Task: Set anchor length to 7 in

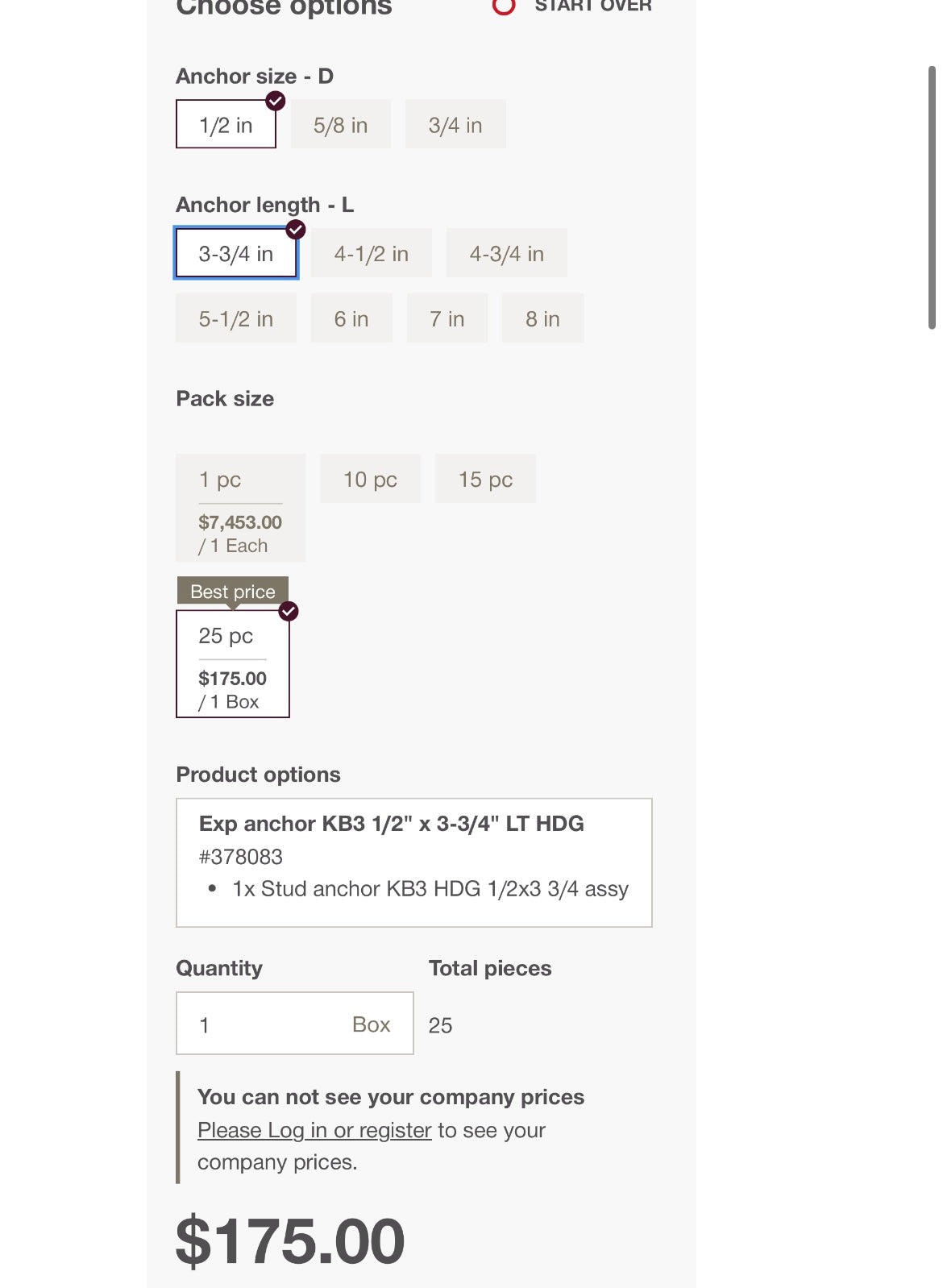Action: click(x=447, y=319)
